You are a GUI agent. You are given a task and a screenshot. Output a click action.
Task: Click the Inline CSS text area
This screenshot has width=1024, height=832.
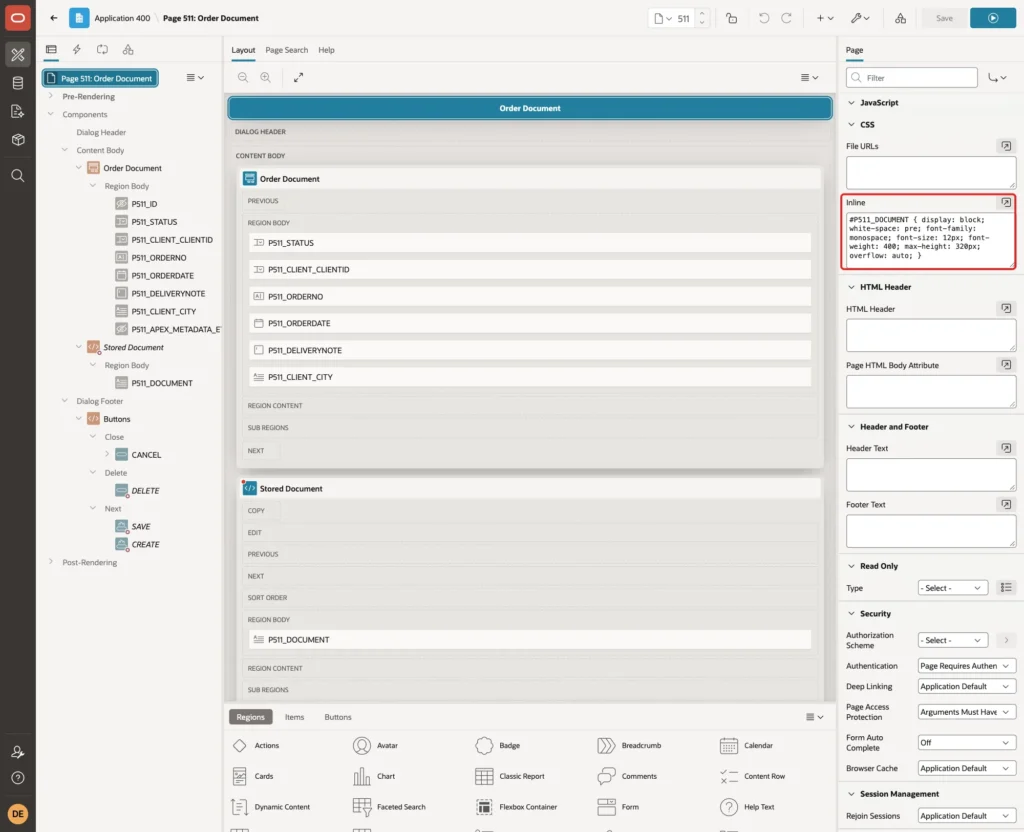coord(931,239)
